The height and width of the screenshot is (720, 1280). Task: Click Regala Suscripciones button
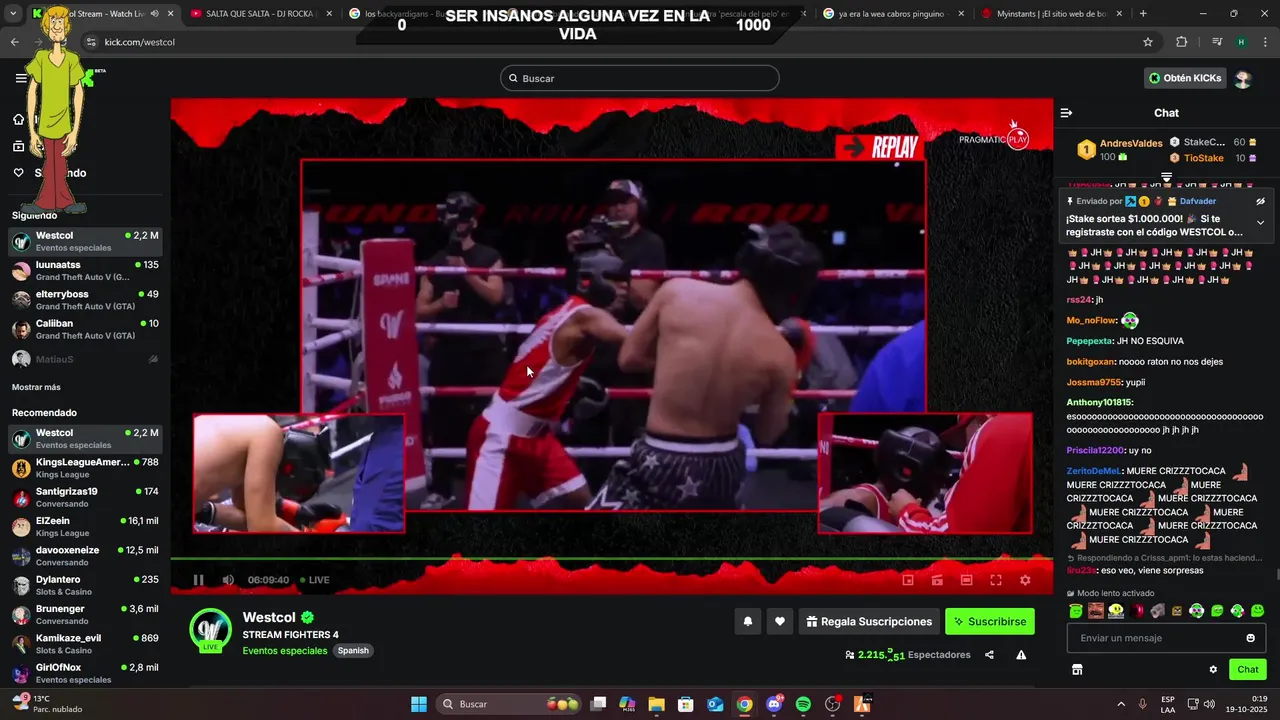(869, 621)
